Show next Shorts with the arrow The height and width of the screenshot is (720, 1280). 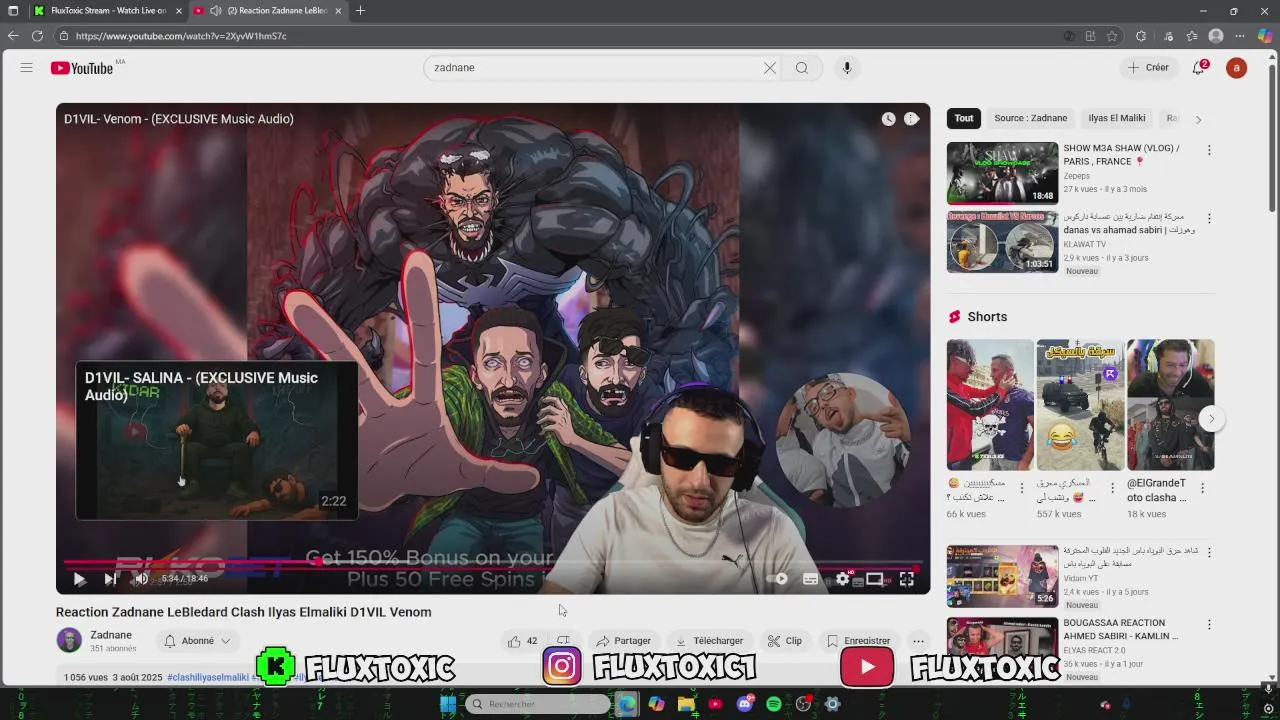[x=1211, y=419]
